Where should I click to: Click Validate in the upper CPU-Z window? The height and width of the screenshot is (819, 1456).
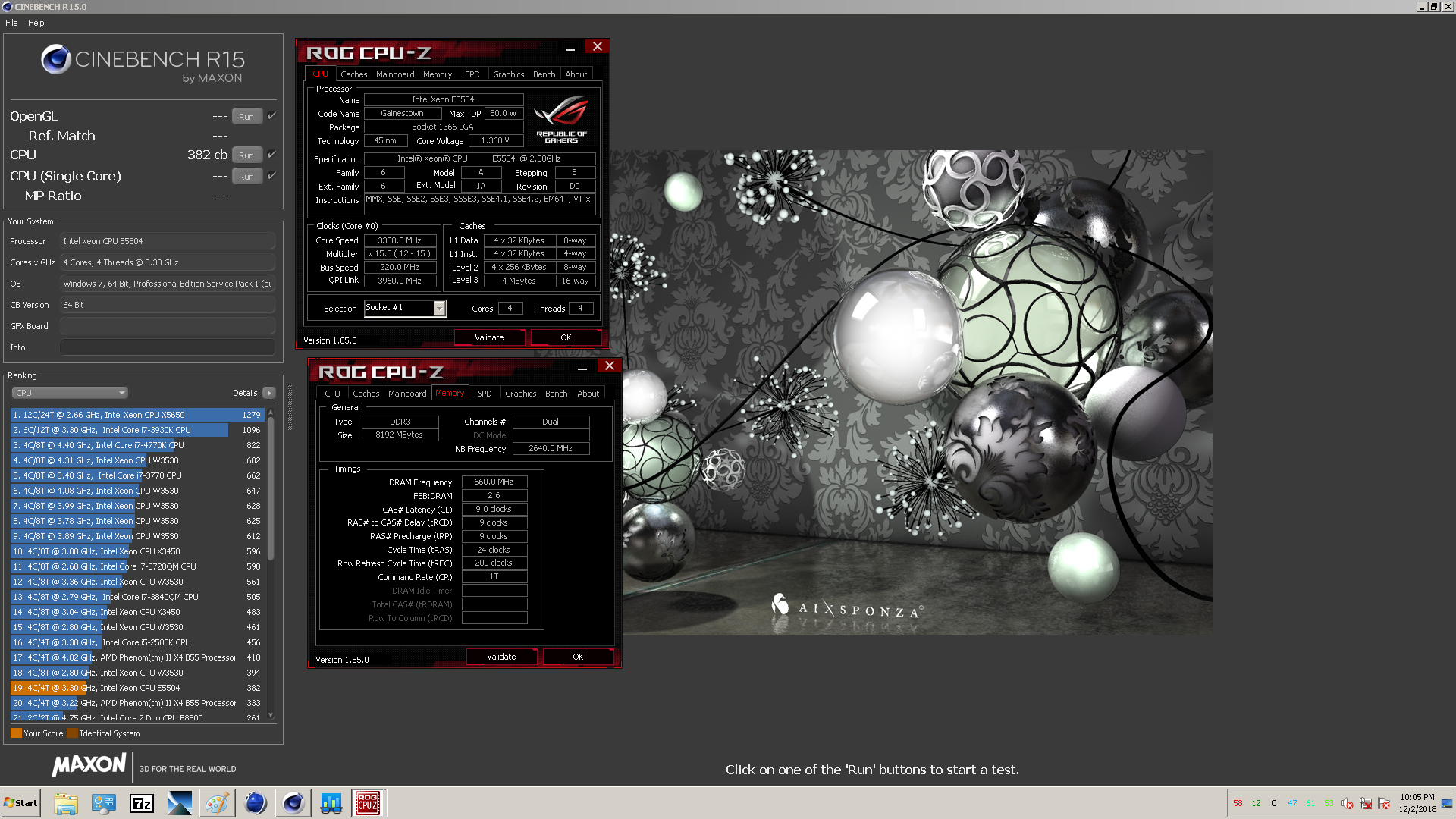tap(489, 337)
